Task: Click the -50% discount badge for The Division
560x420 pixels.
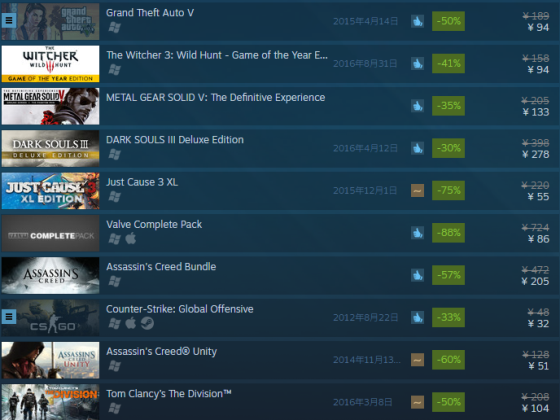Action: click(x=448, y=402)
